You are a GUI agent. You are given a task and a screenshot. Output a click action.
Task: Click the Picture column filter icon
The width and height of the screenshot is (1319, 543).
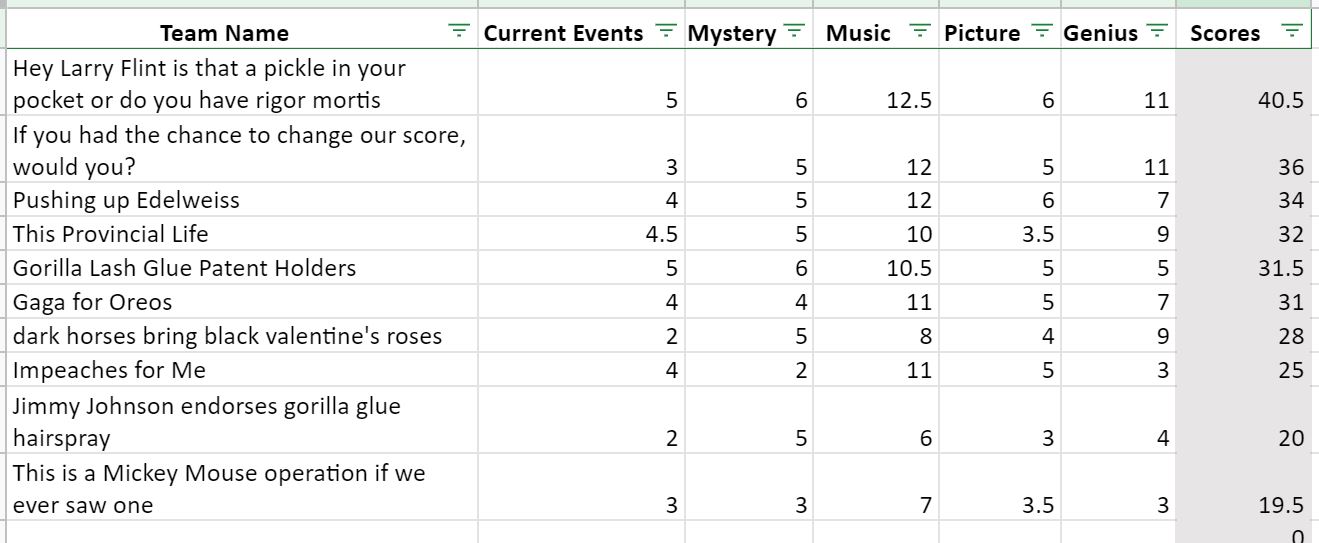click(1043, 32)
